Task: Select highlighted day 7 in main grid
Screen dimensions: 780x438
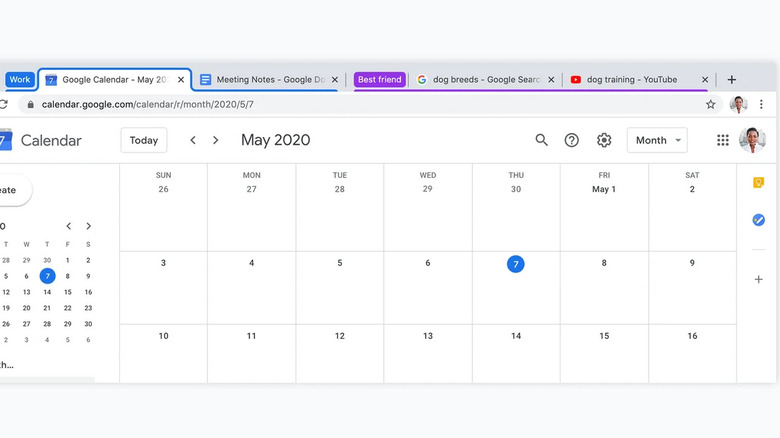Action: click(516, 264)
